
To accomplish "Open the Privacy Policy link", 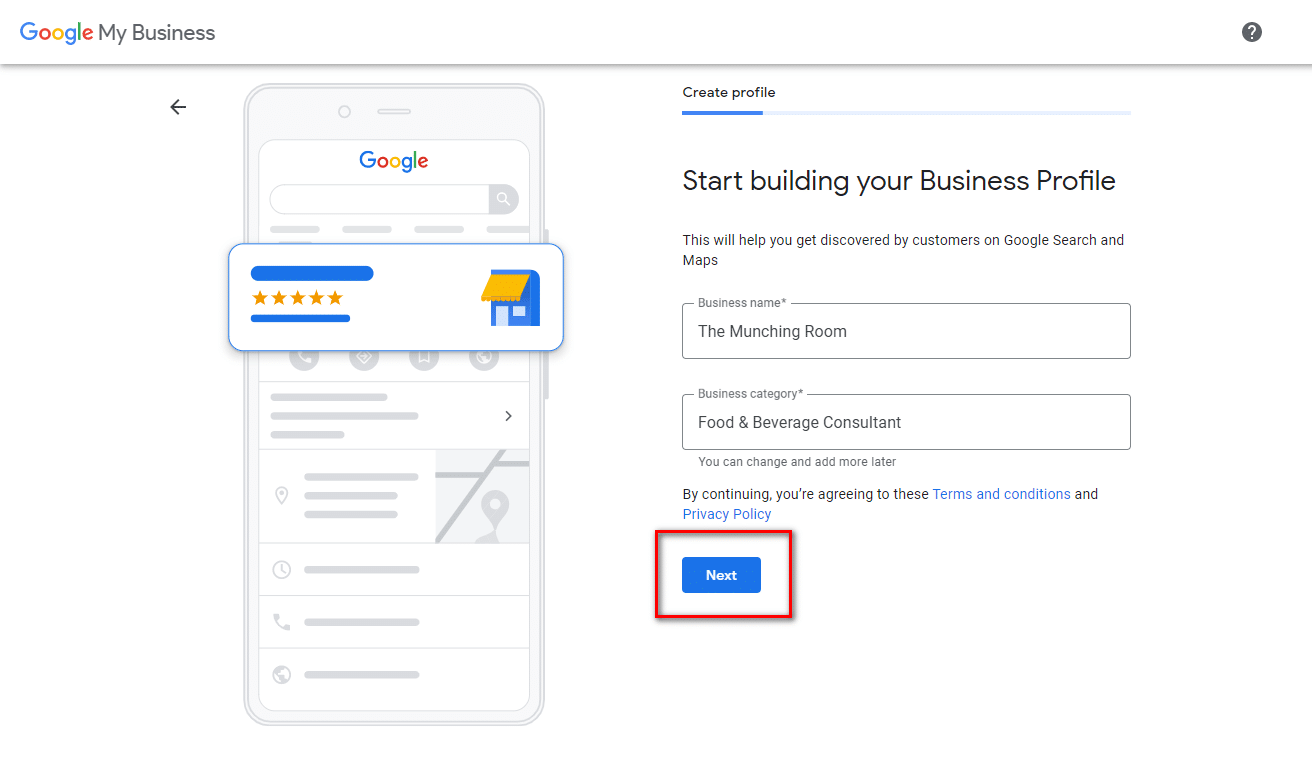I will (727, 514).
